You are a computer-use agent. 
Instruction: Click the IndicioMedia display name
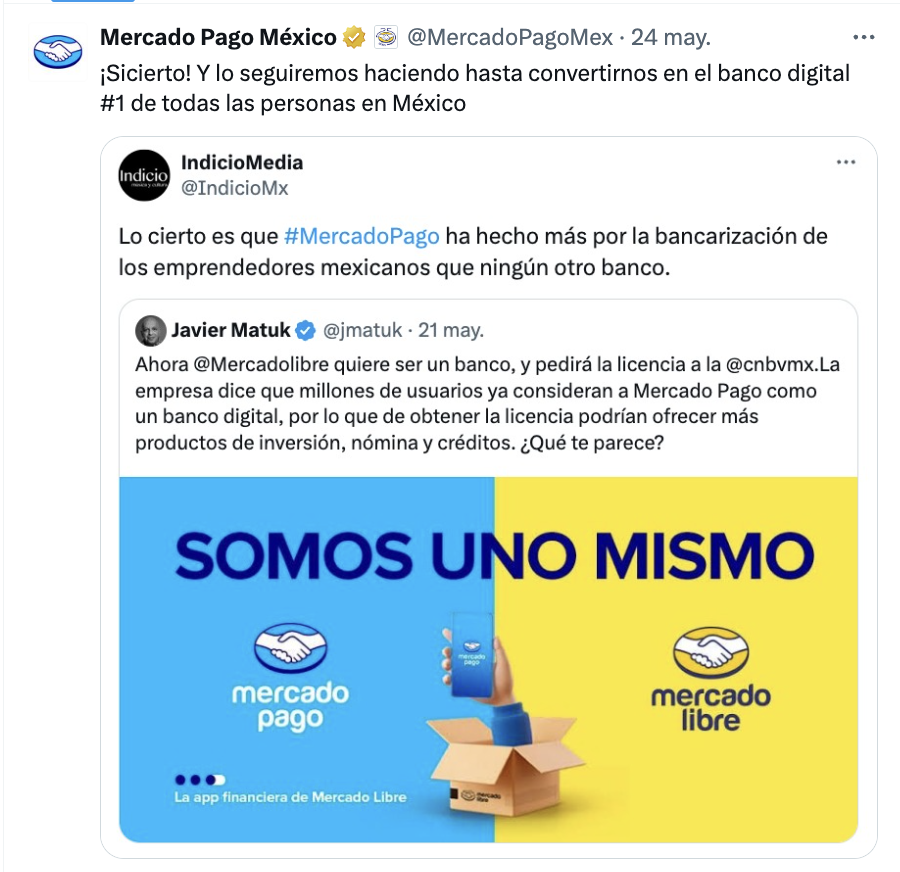point(242,162)
